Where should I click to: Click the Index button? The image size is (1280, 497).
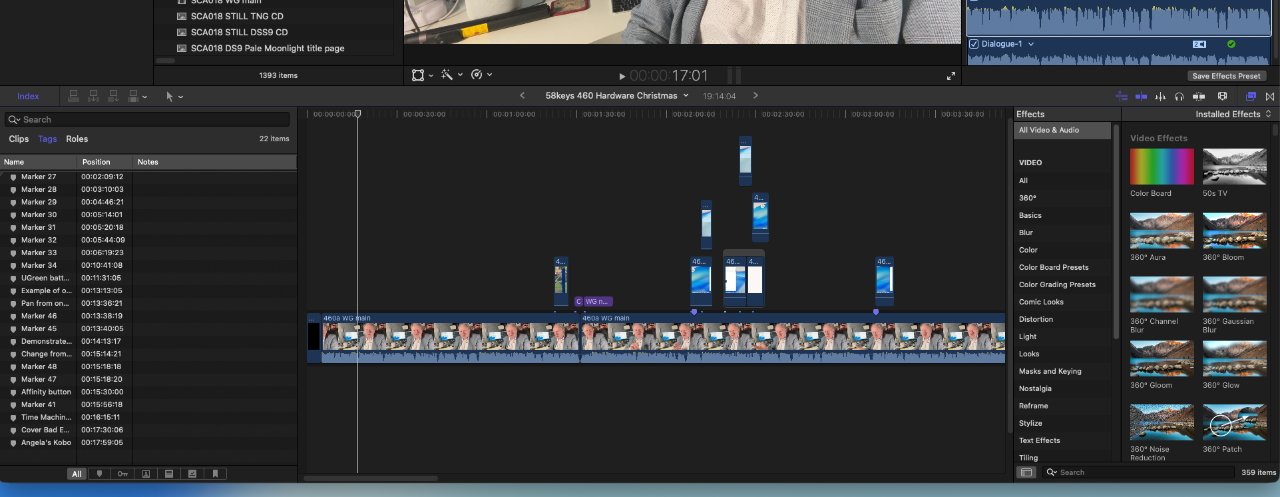click(28, 96)
